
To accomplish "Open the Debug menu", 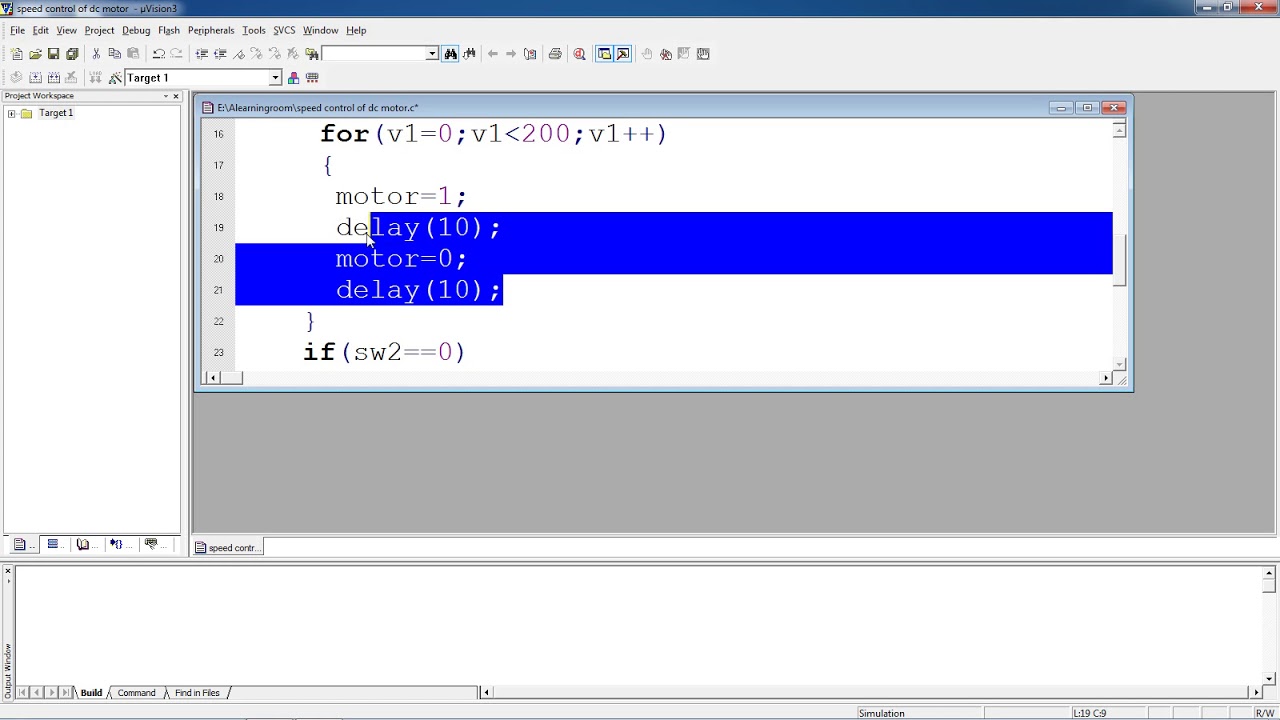I will (x=136, y=30).
